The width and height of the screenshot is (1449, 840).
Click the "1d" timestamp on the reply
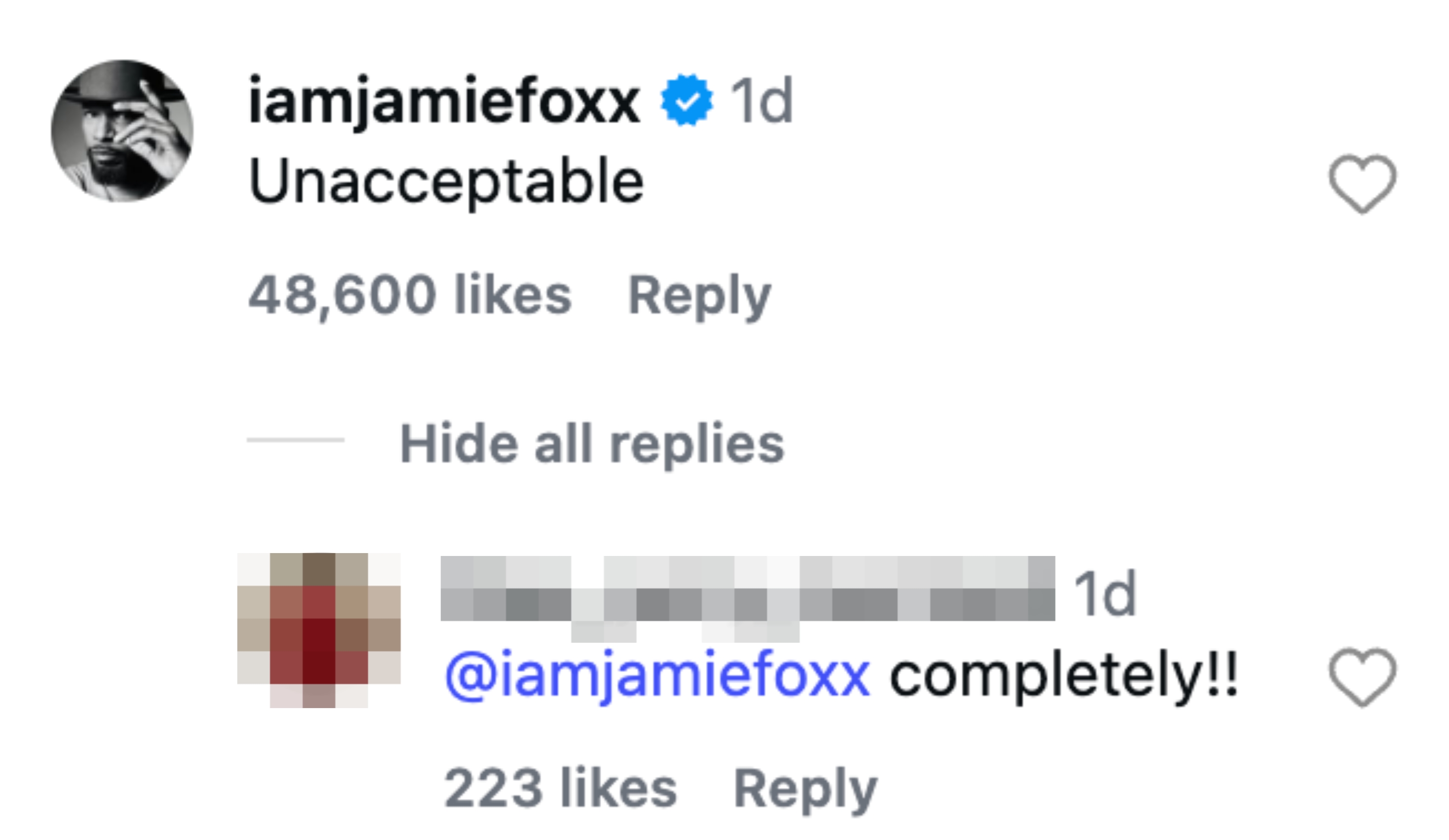click(1105, 593)
